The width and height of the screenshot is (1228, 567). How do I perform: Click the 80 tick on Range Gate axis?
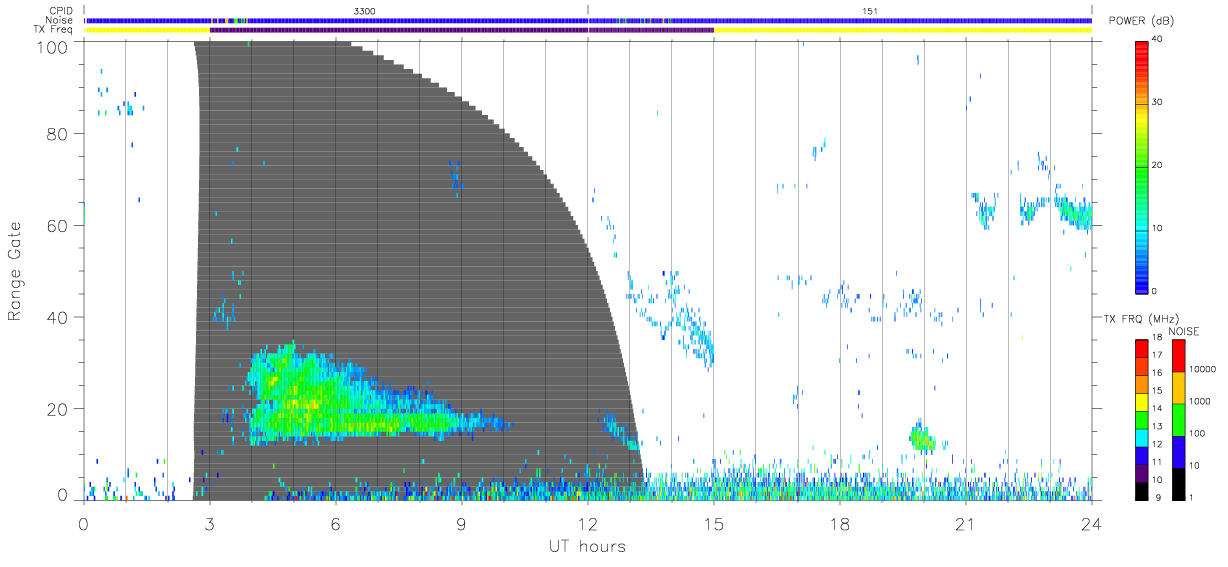(x=59, y=134)
